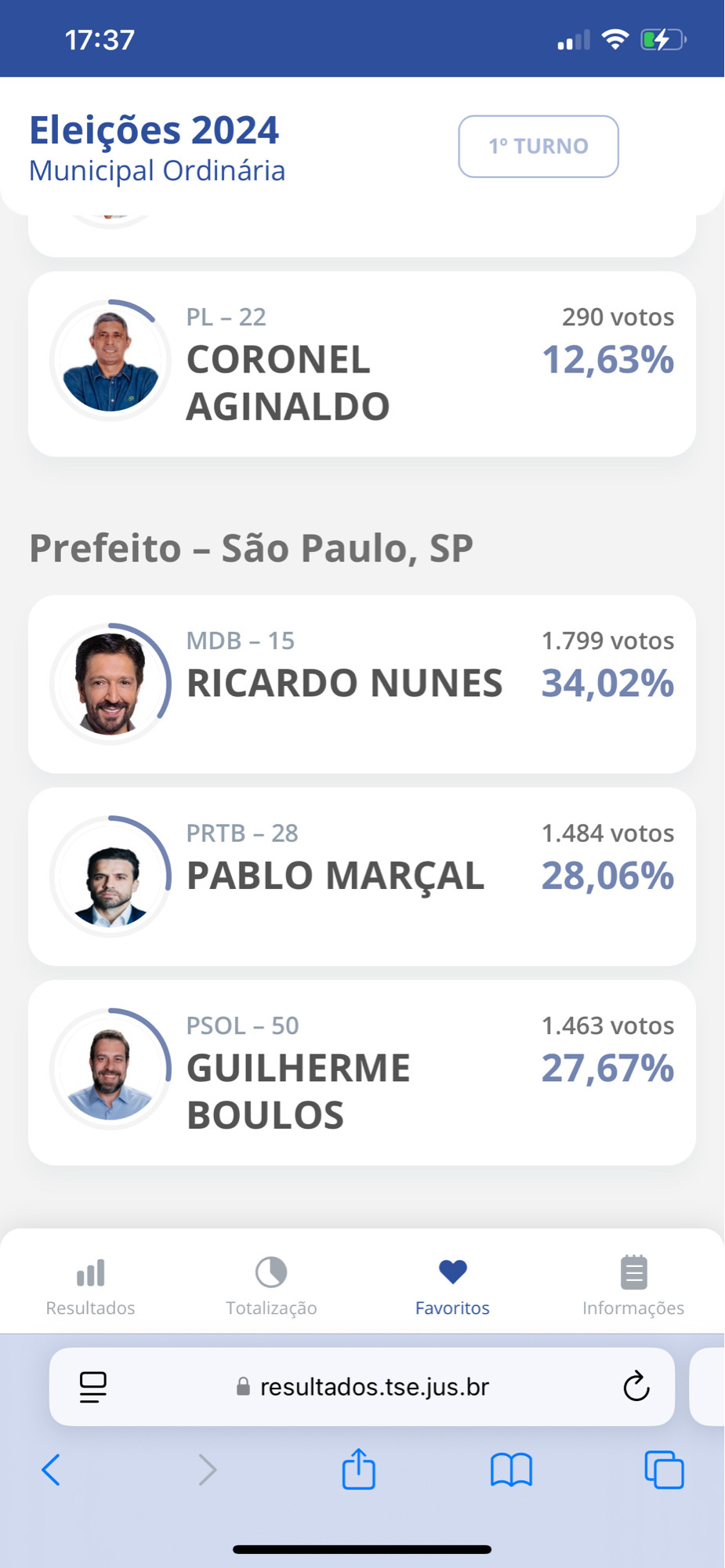The image size is (725, 1568).
Task: Tap the Prefeito – São Paulo, SP heading
Action: click(x=251, y=548)
